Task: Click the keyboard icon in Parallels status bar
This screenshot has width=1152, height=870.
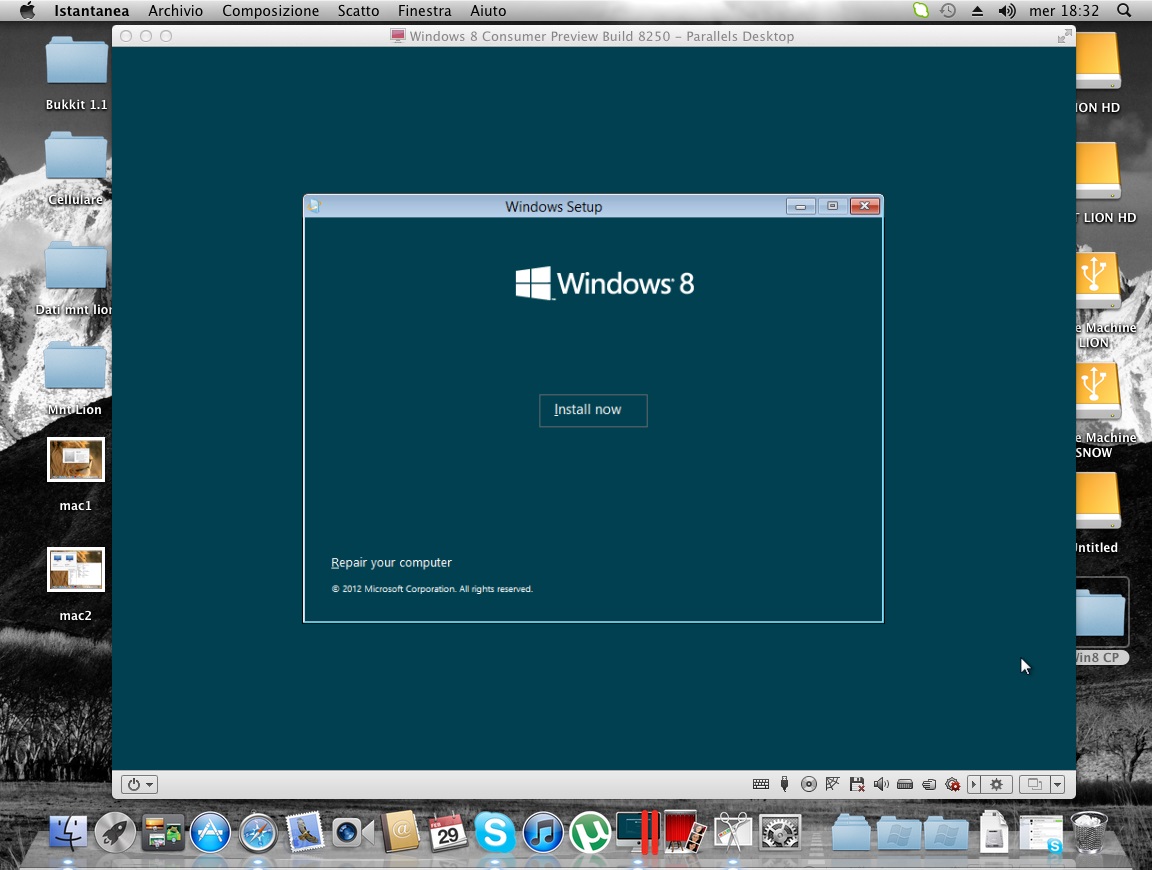Action: coord(760,784)
